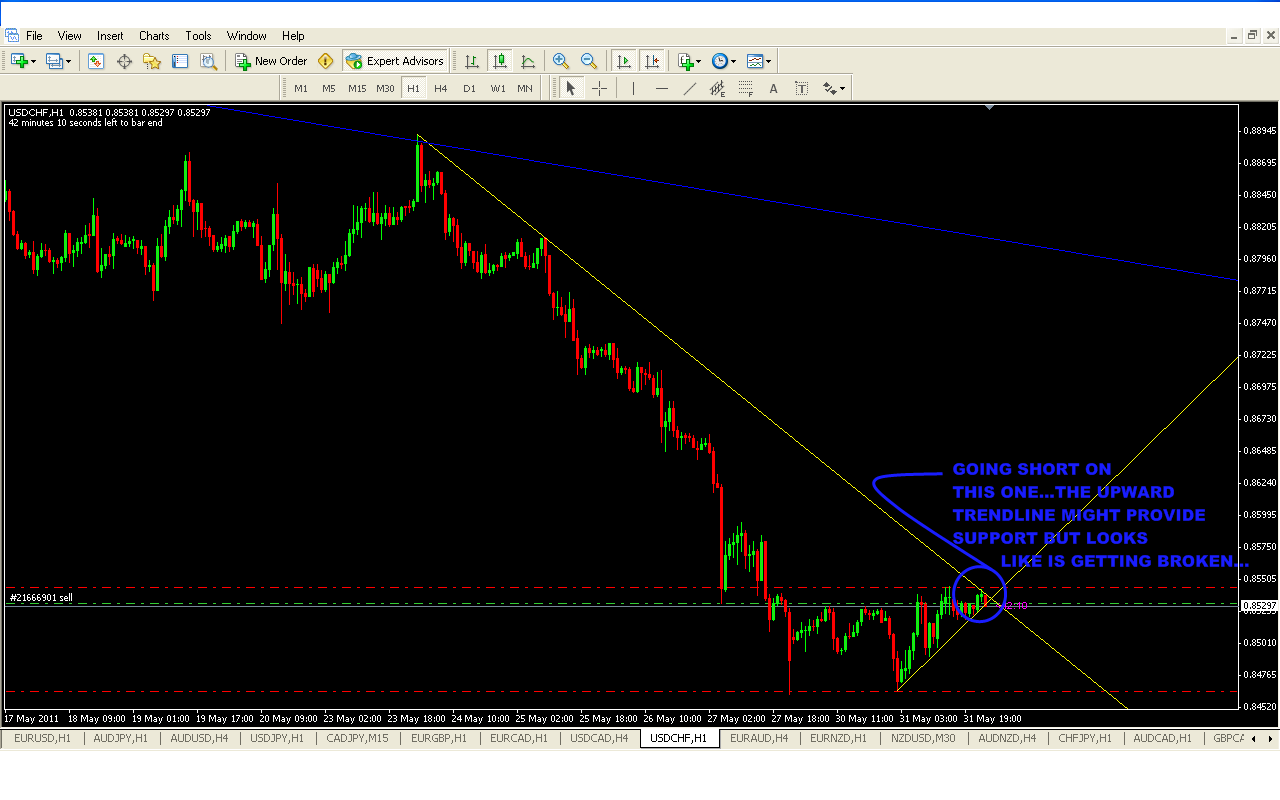
Task: Click the New Order button
Action: click(271, 61)
